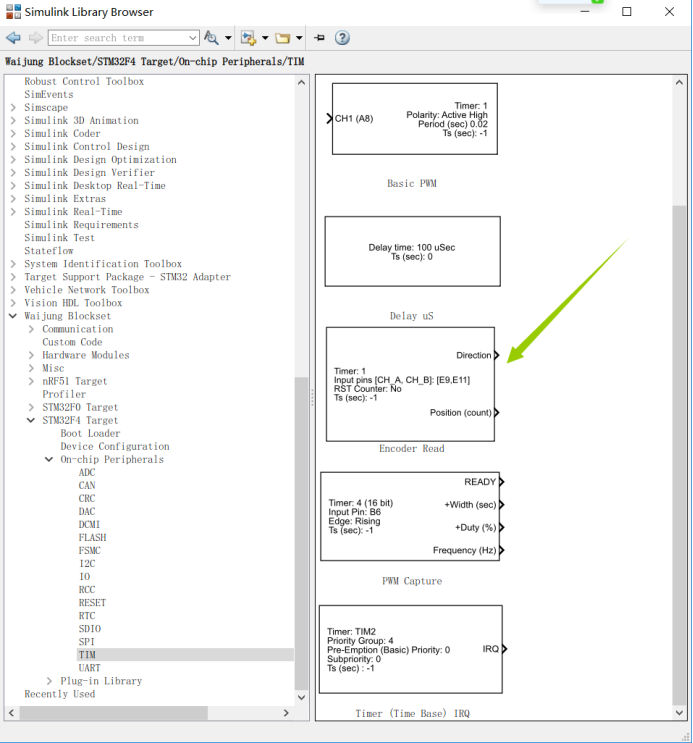This screenshot has height=743, width=693.
Task: Click the tree panel vertical scrollbar
Action: pyautogui.click(x=301, y=533)
